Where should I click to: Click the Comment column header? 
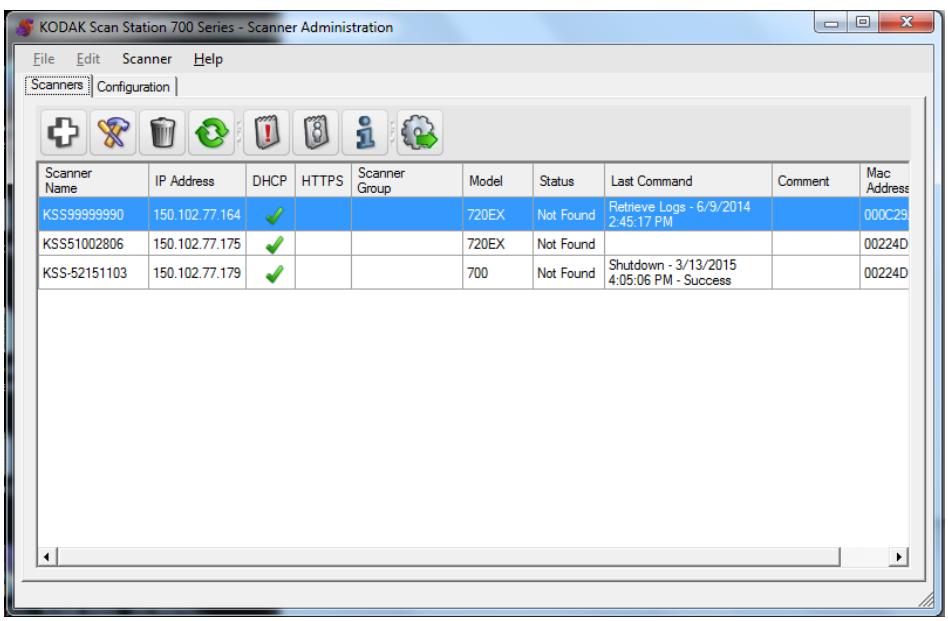coord(816,180)
